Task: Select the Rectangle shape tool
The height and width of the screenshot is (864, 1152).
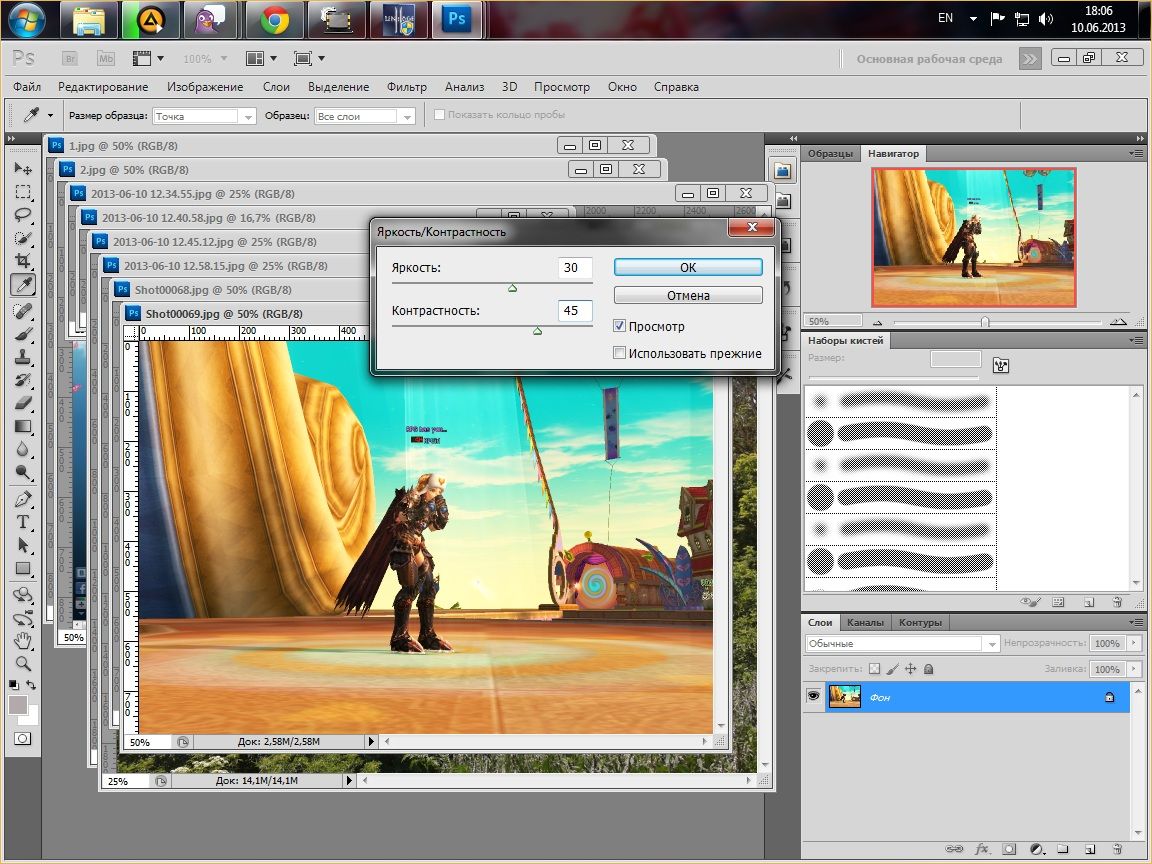Action: pos(23,569)
